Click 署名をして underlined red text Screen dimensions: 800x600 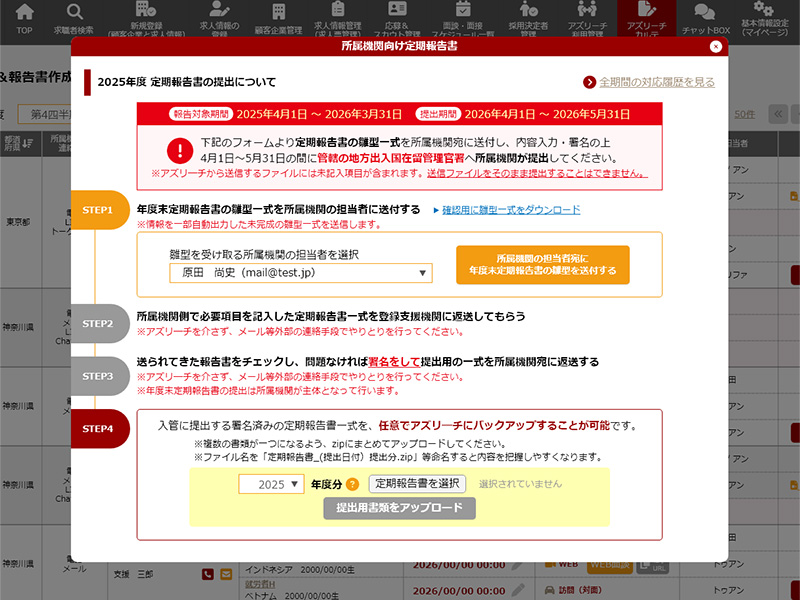point(394,362)
